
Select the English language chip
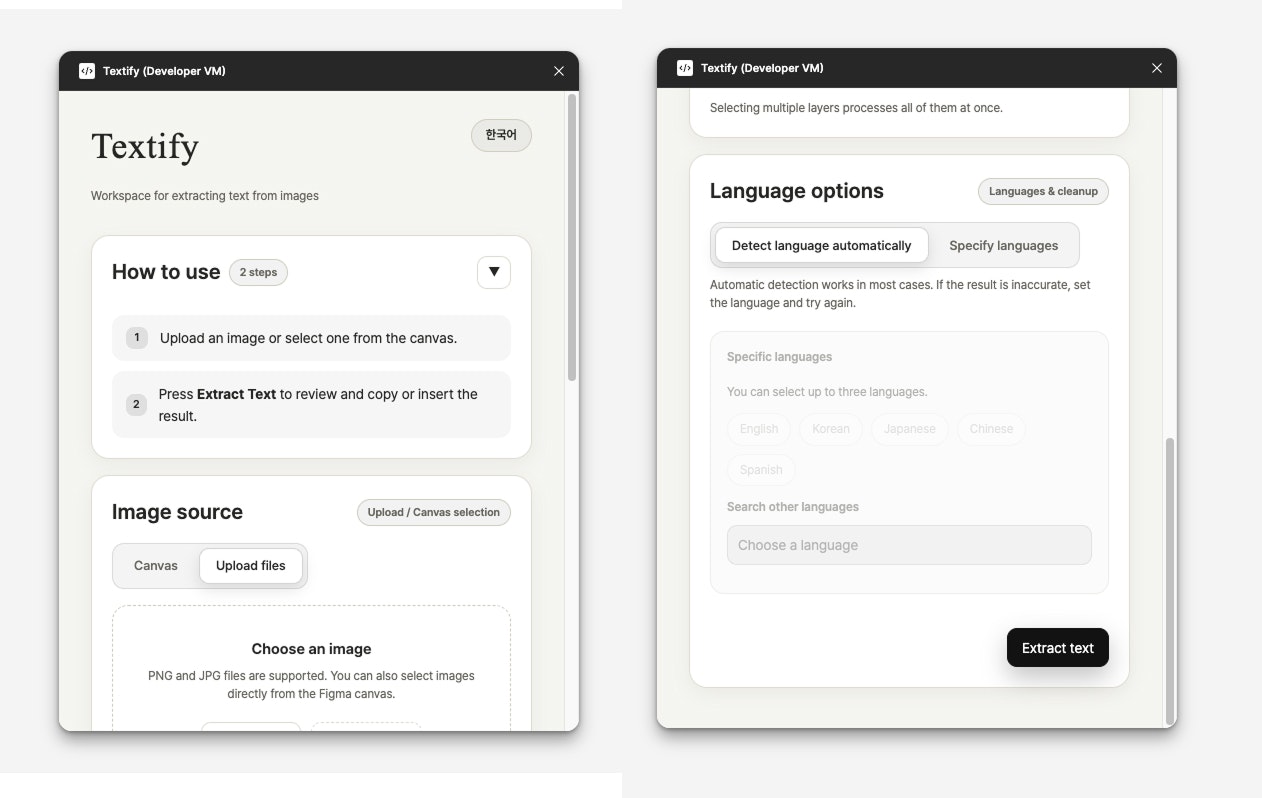758,429
